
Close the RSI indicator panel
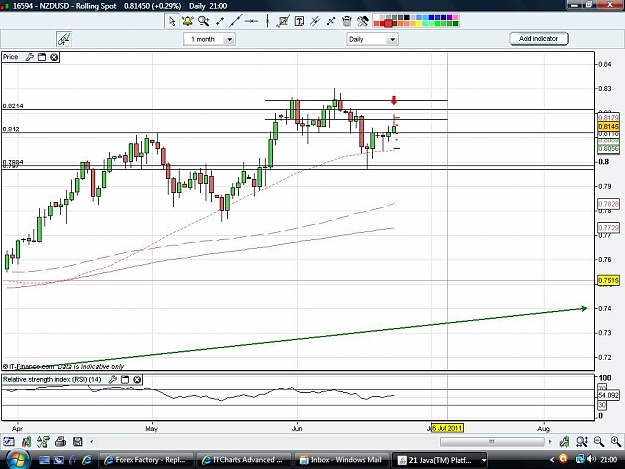pos(137,379)
